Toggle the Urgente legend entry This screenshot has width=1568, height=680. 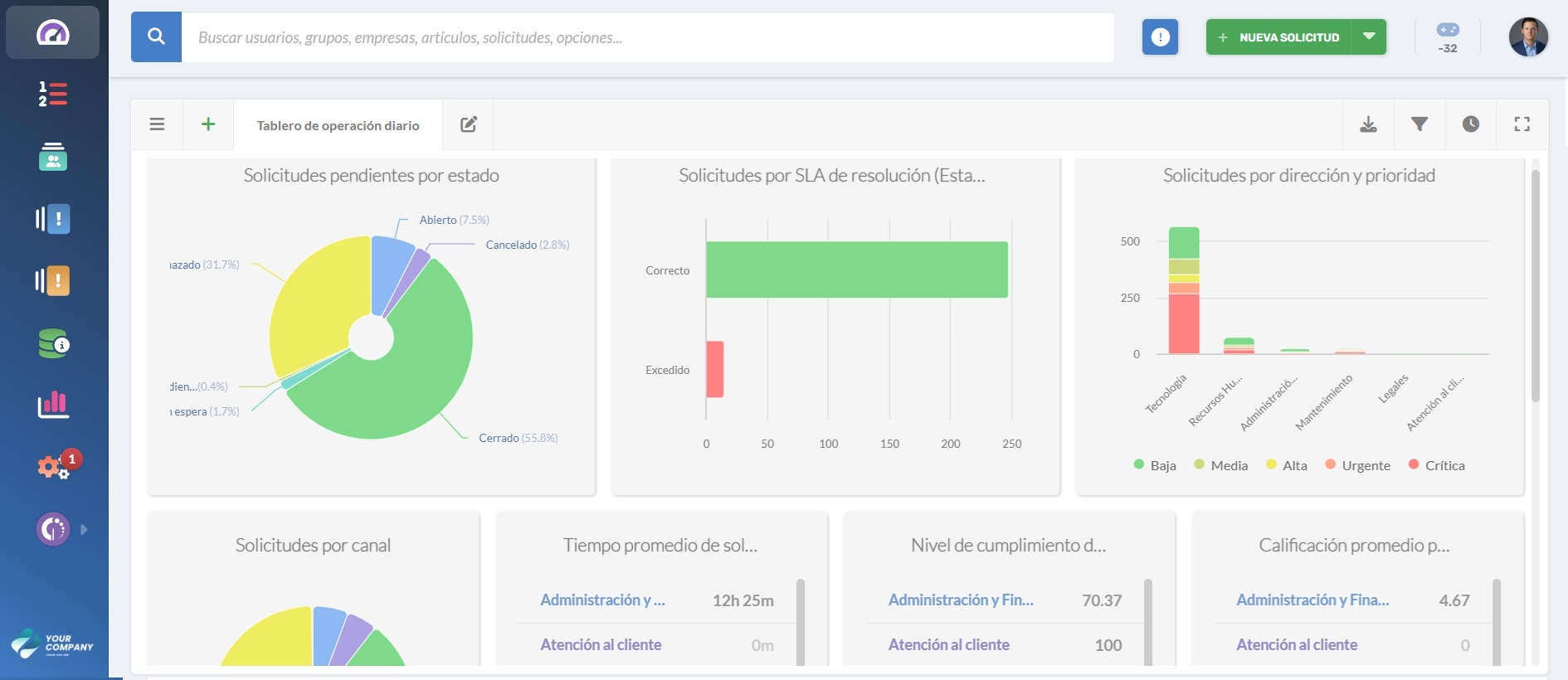1357,465
